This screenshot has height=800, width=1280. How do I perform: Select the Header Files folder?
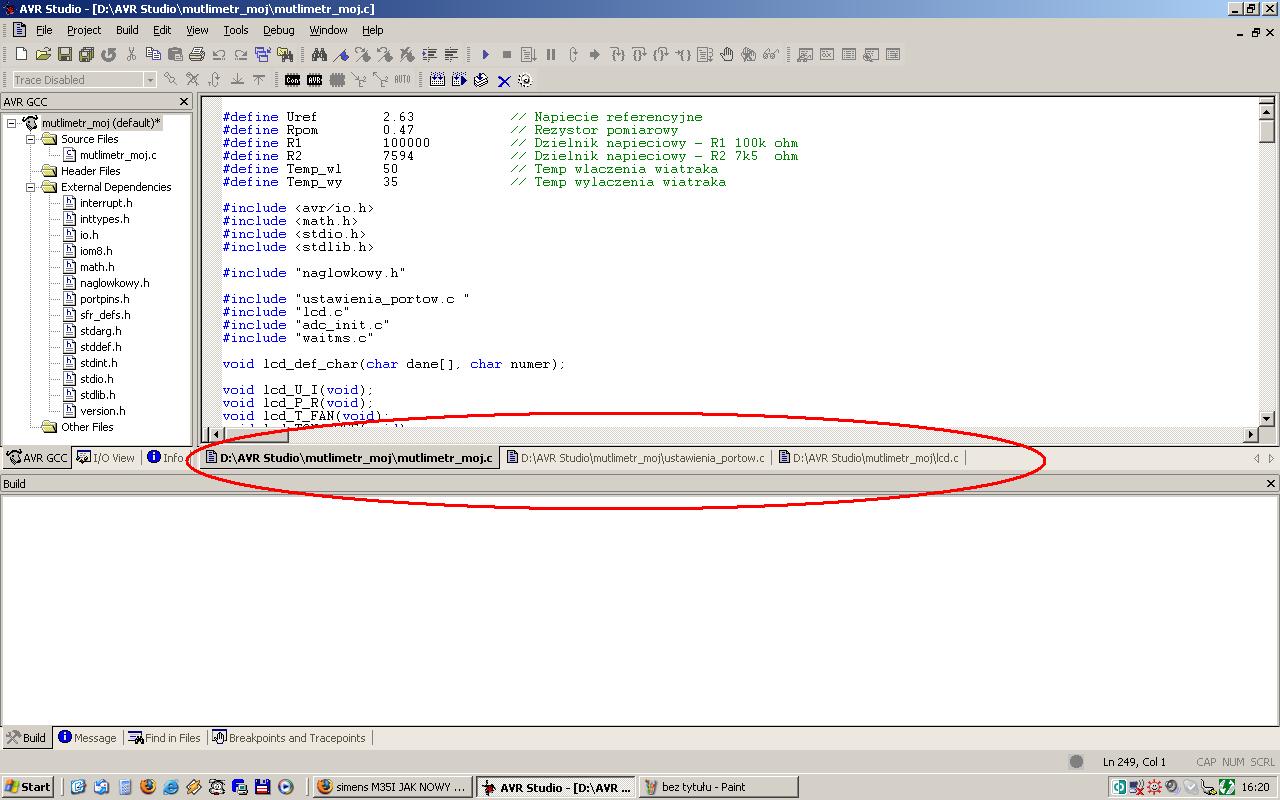[90, 171]
